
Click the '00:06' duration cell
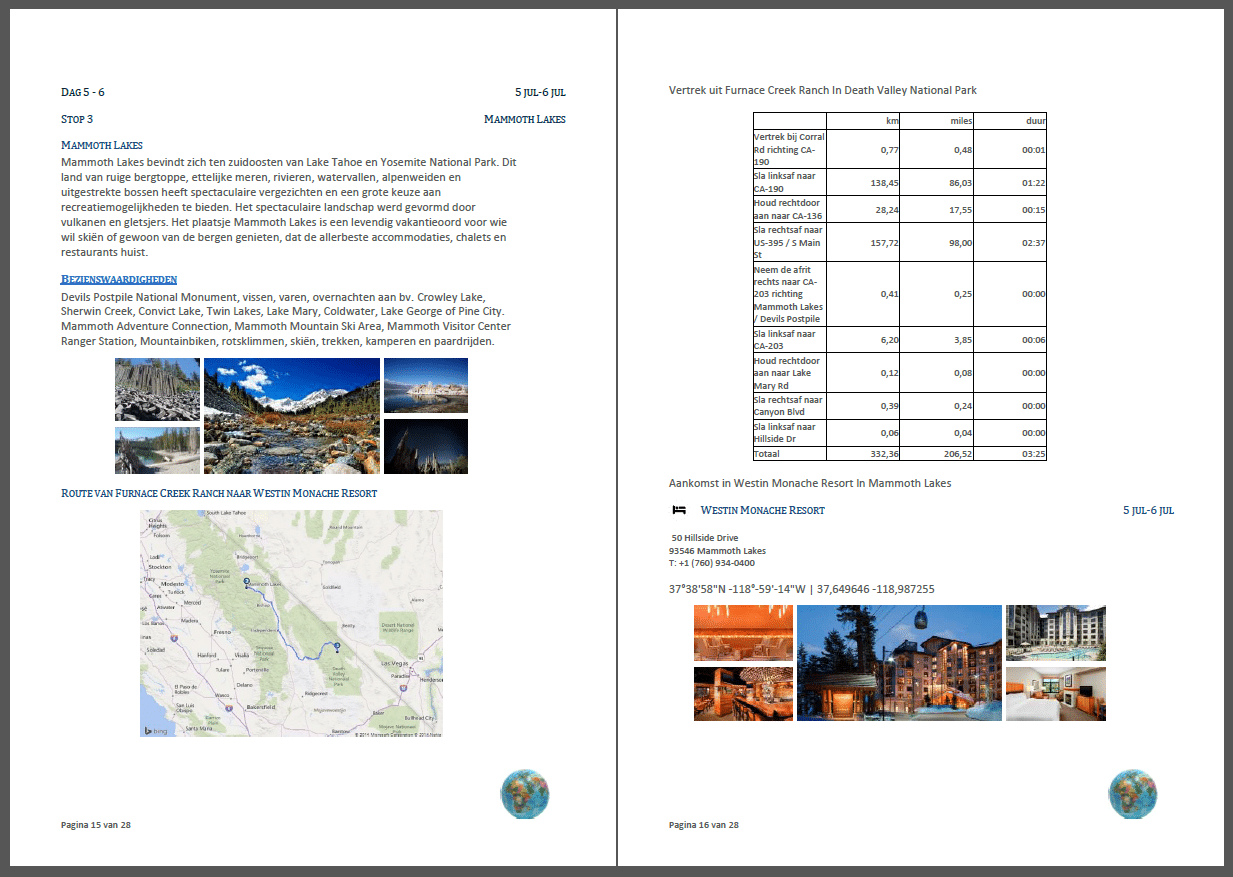(x=1010, y=340)
